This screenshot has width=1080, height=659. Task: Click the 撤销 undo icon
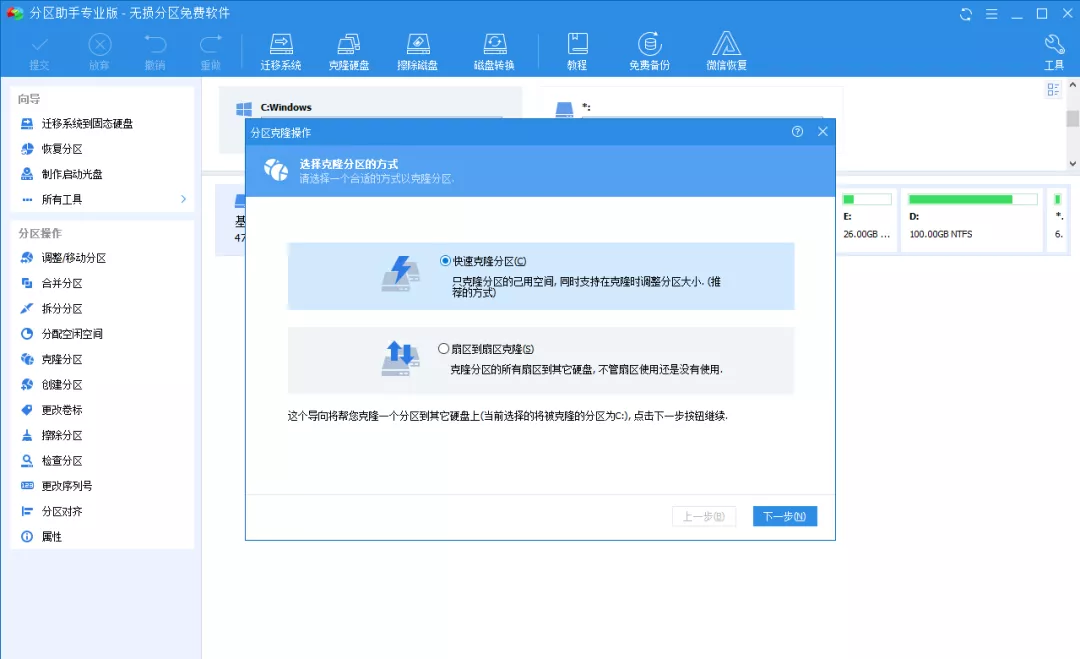click(x=155, y=48)
